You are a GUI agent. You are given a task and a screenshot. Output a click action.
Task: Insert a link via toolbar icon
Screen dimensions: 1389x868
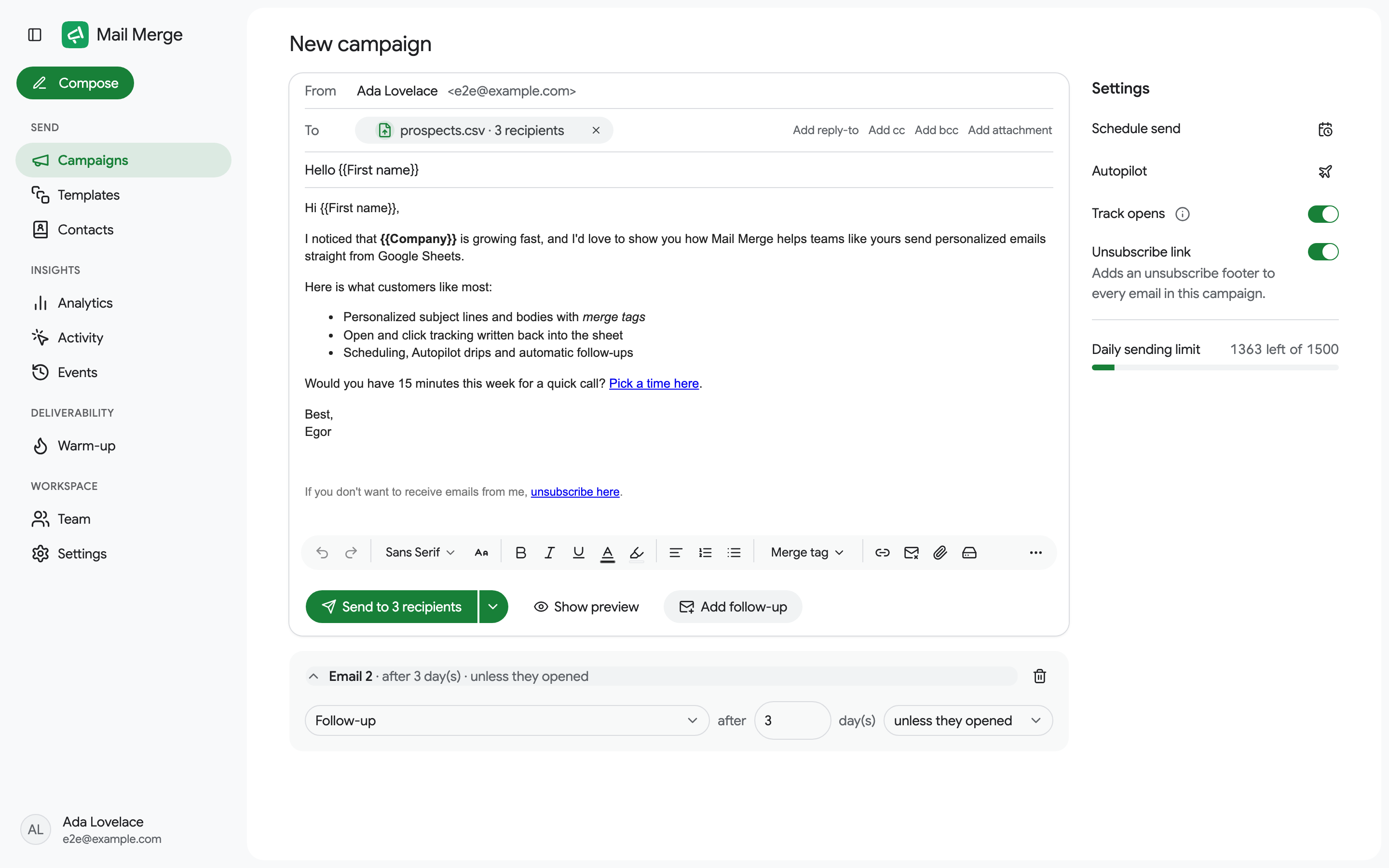click(882, 552)
